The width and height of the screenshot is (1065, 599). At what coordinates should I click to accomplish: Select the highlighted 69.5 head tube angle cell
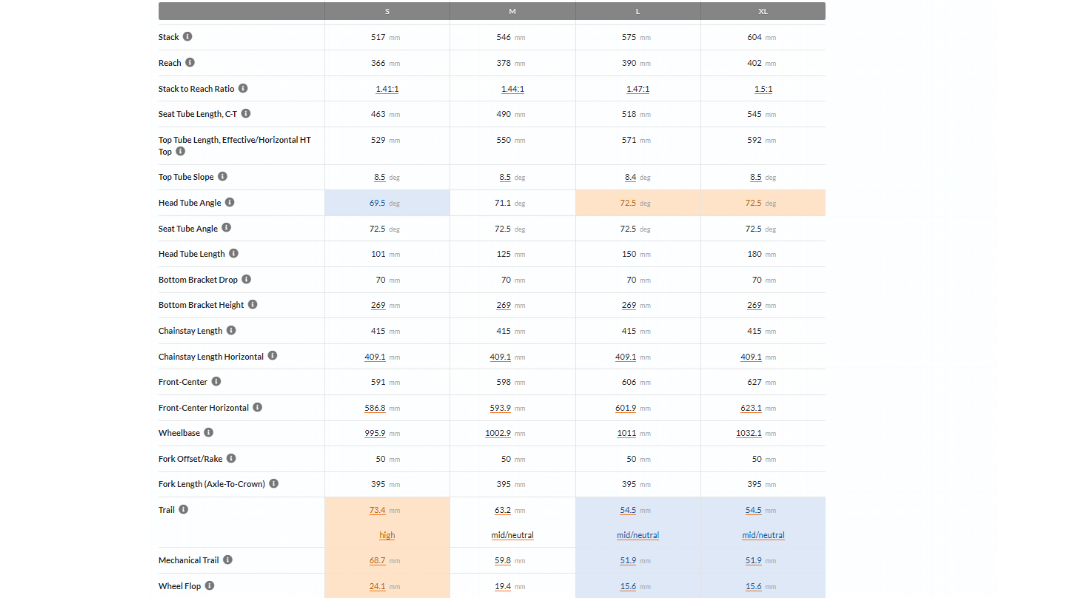pyautogui.click(x=387, y=203)
